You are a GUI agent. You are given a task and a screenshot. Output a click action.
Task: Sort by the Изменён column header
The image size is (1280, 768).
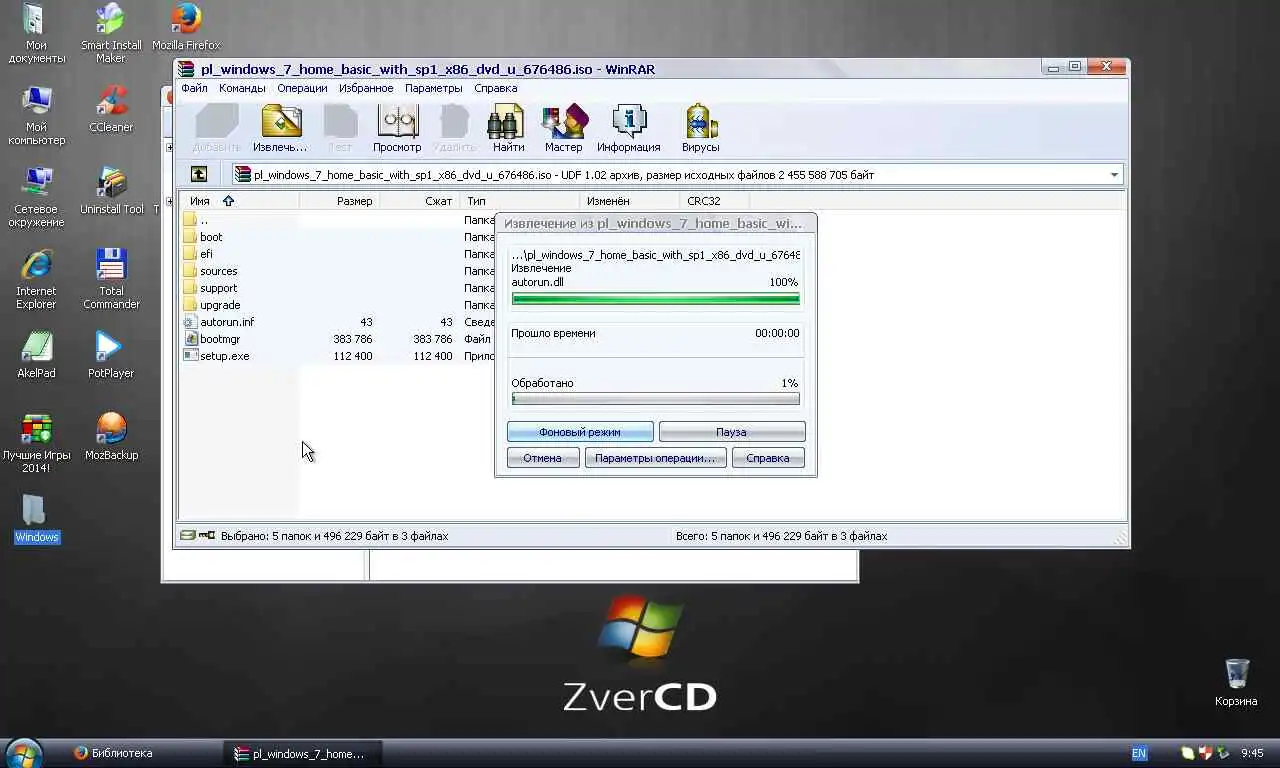[x=630, y=201]
